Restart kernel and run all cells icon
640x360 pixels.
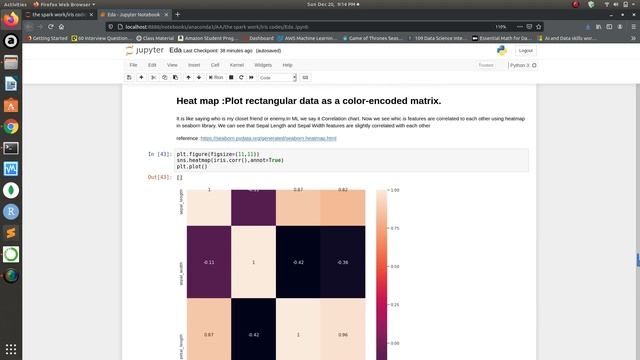point(251,78)
